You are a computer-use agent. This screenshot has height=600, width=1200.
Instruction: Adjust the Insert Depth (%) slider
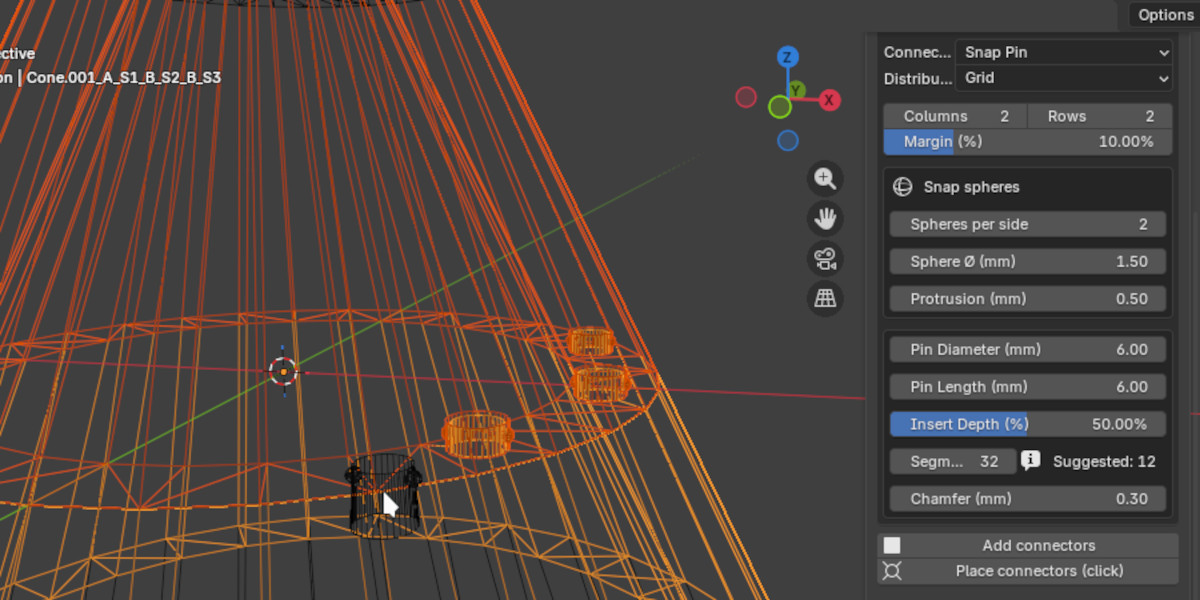1028,424
